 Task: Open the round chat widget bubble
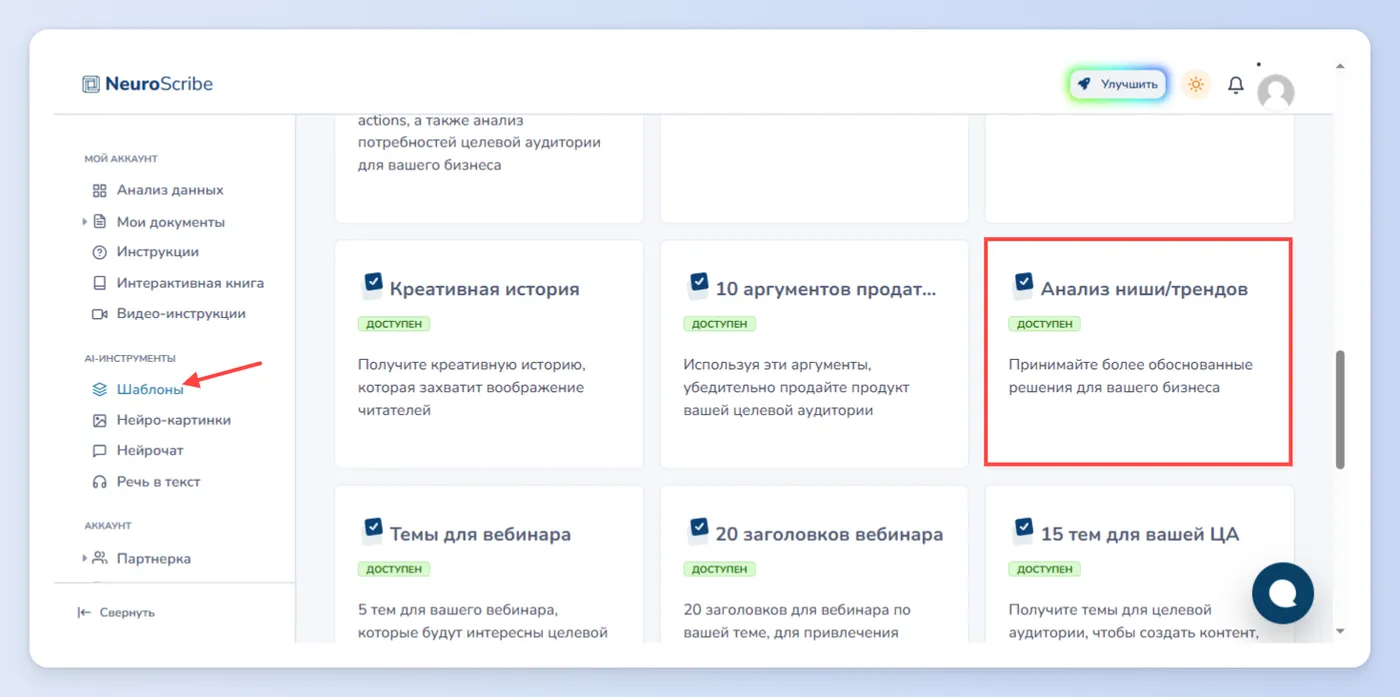pos(1283,593)
